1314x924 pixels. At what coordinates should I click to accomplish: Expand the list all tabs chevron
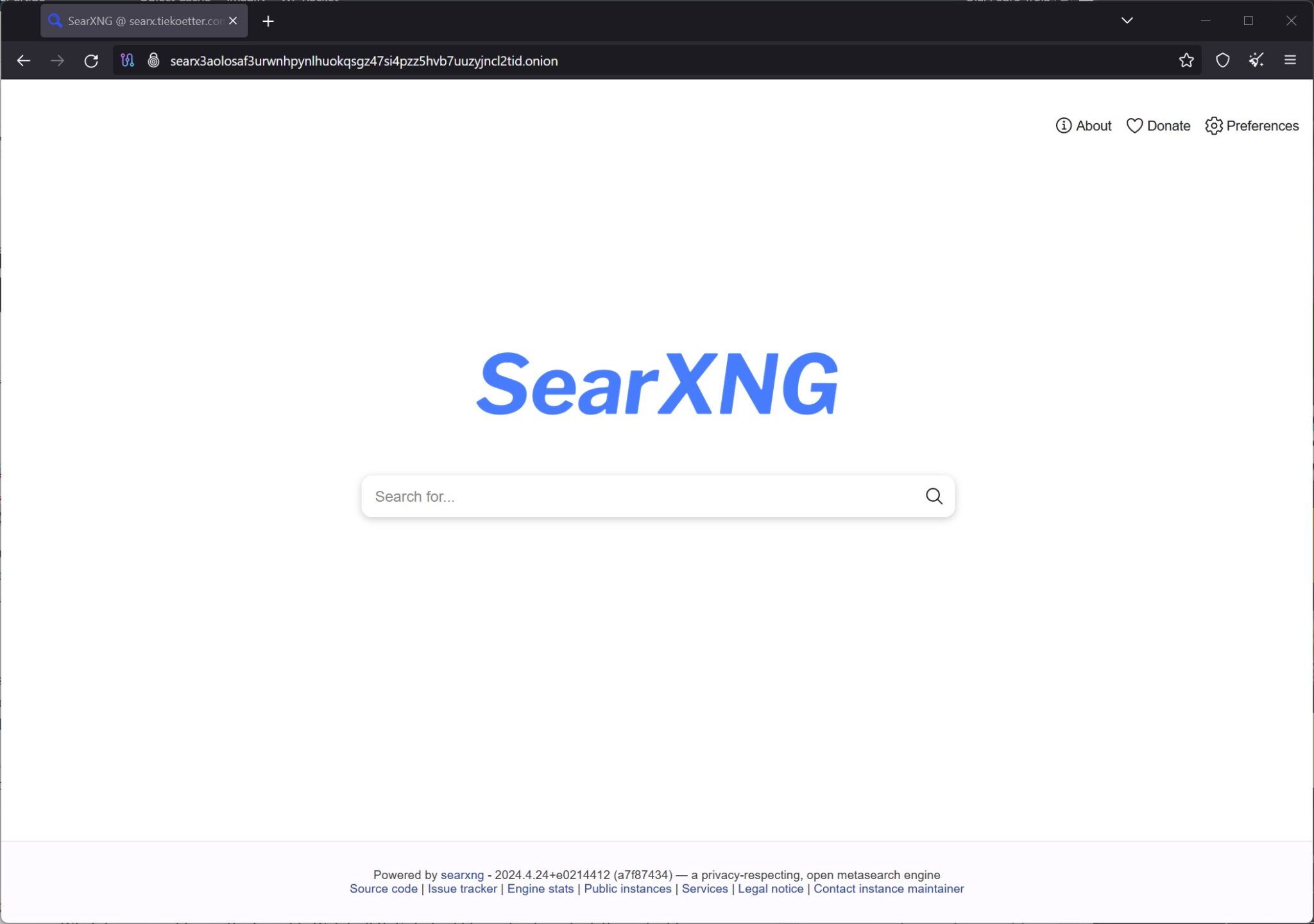click(1127, 21)
